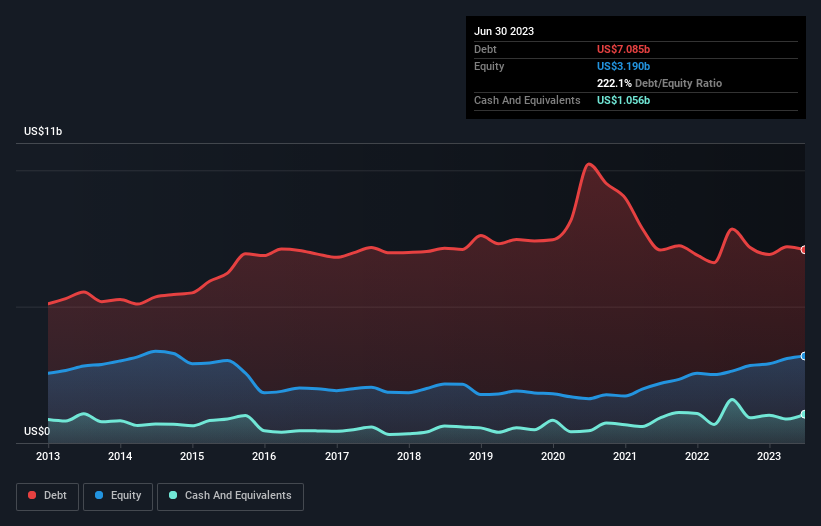This screenshot has height=526, width=821.
Task: Click the 2019 x-axis label
Action: pos(481,456)
